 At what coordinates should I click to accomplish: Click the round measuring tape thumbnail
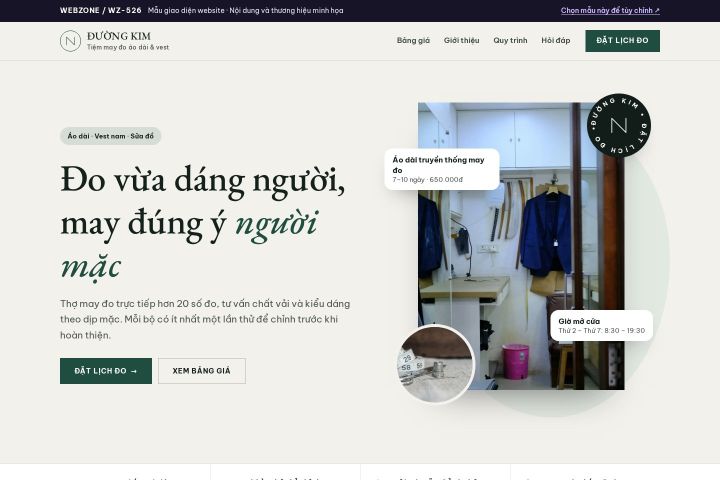435,364
